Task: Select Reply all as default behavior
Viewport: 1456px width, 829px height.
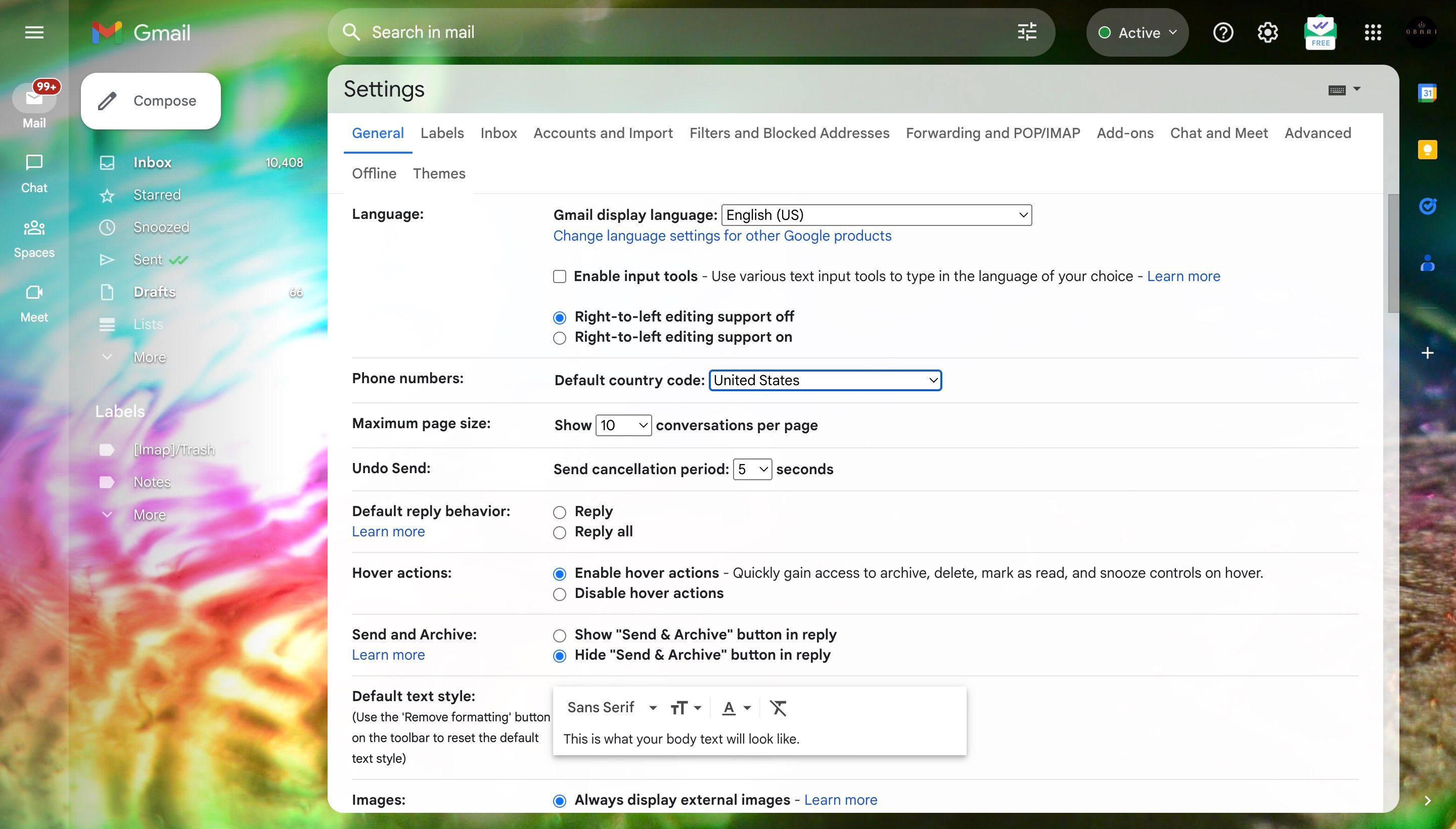Action: (x=559, y=532)
